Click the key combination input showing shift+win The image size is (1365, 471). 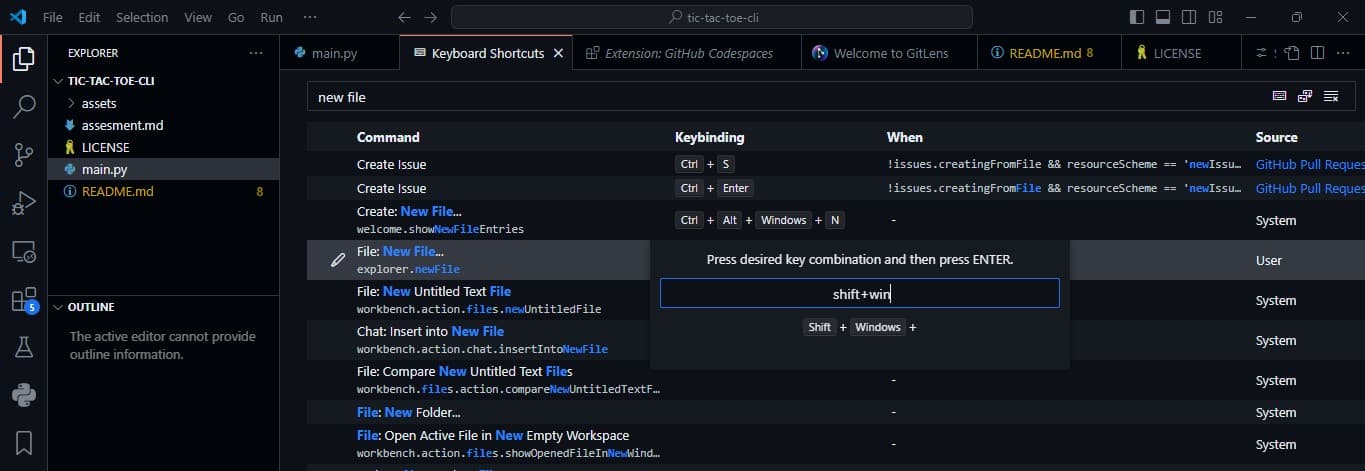(860, 293)
